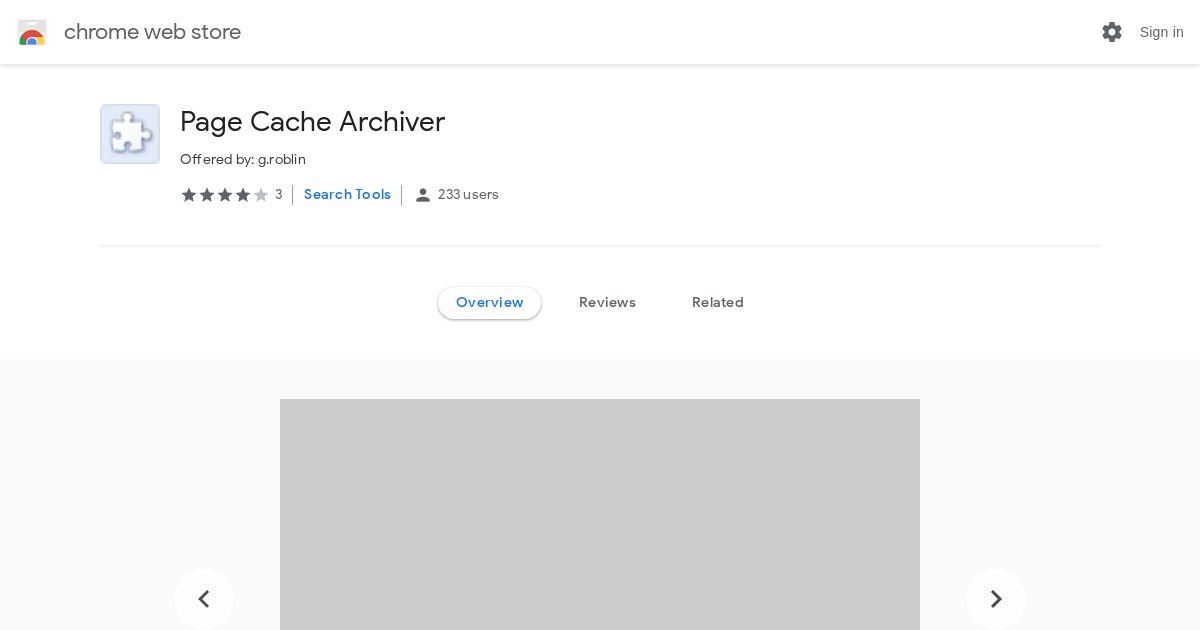The image size is (1200, 630).
Task: Click the rating count number 3
Action: point(279,195)
